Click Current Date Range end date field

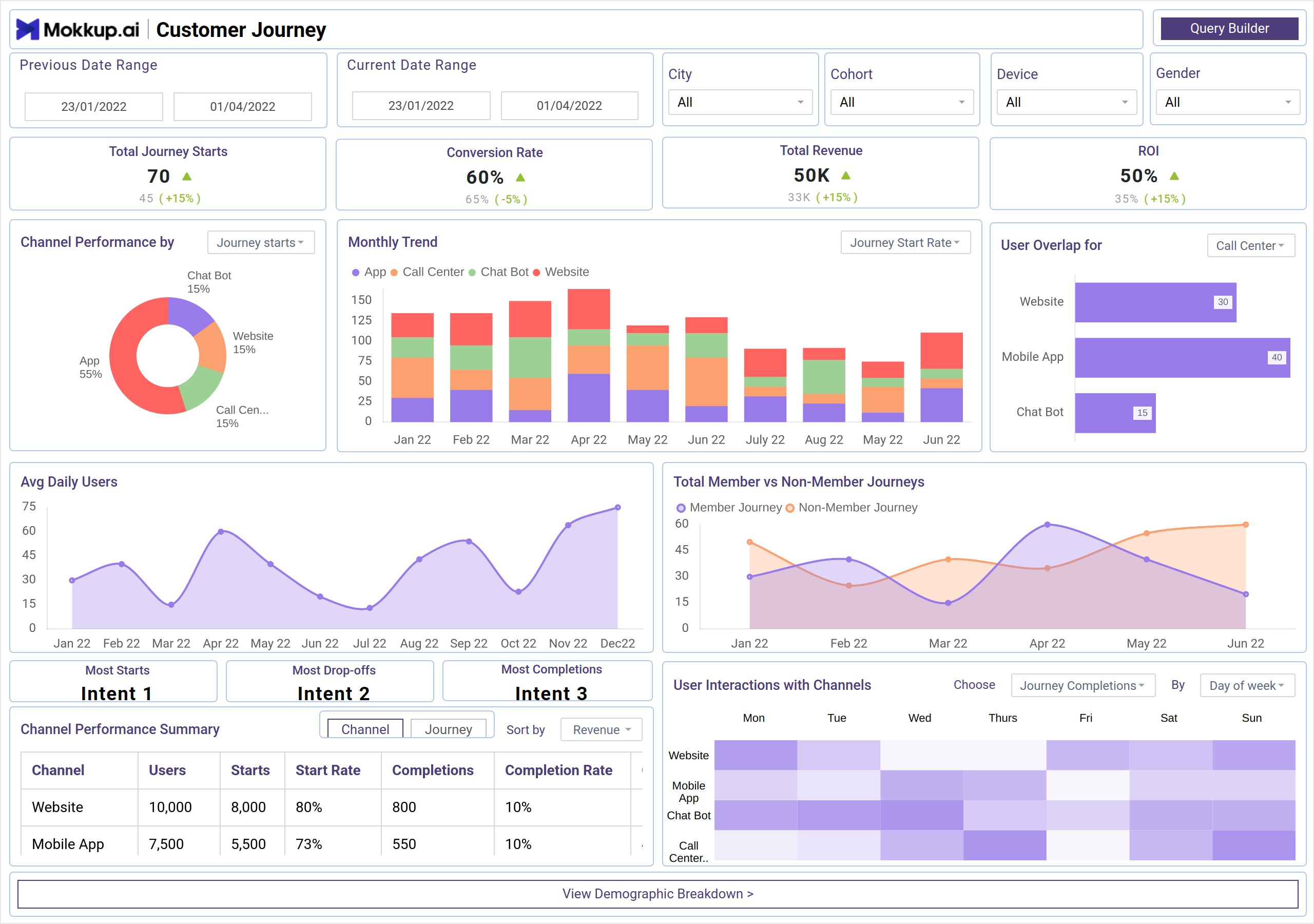tap(569, 105)
